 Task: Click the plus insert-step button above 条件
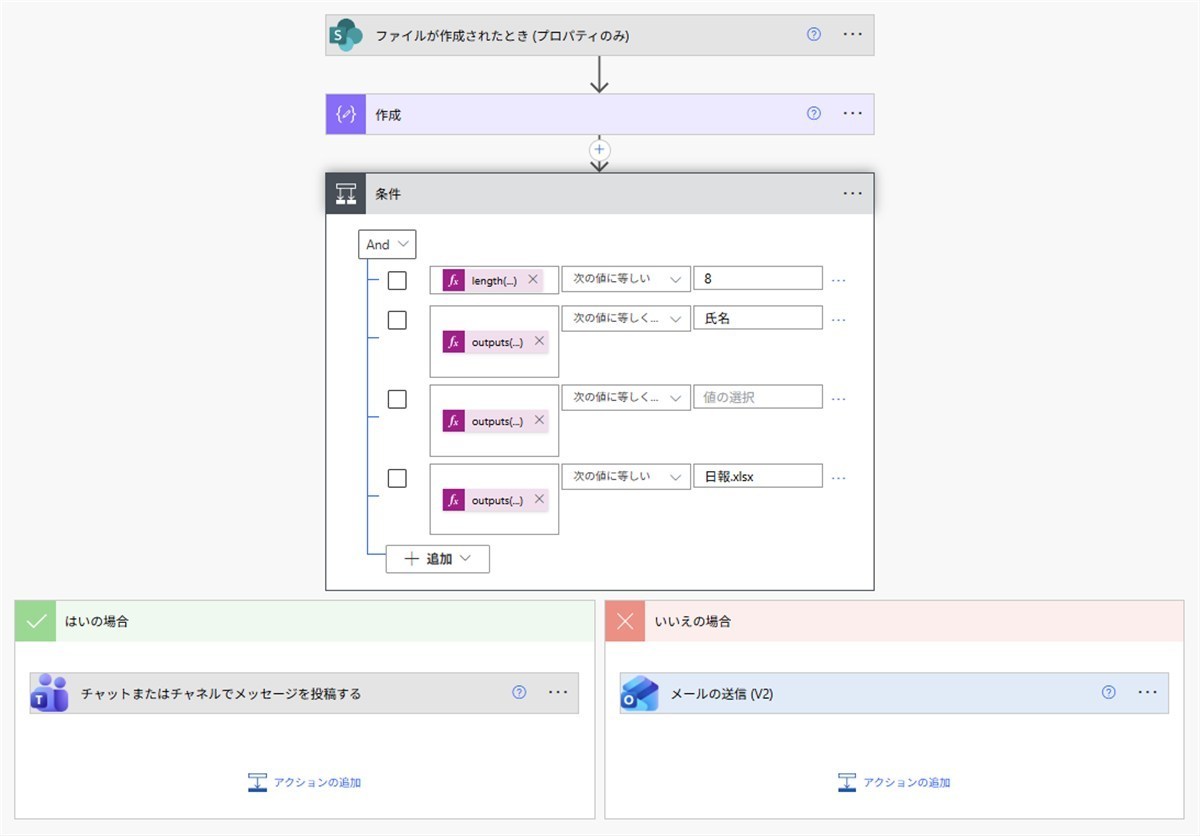pyautogui.click(x=599, y=149)
